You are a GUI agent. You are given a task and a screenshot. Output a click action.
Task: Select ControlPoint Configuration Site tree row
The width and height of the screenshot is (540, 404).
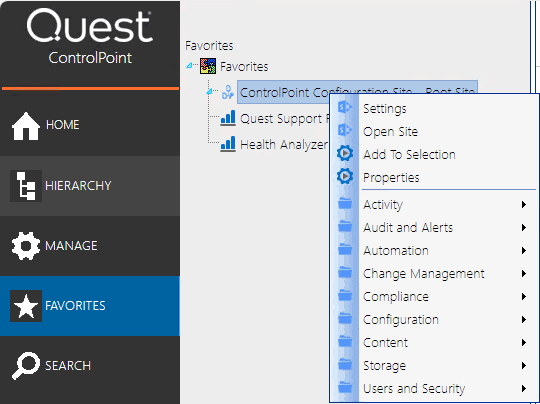[357, 92]
